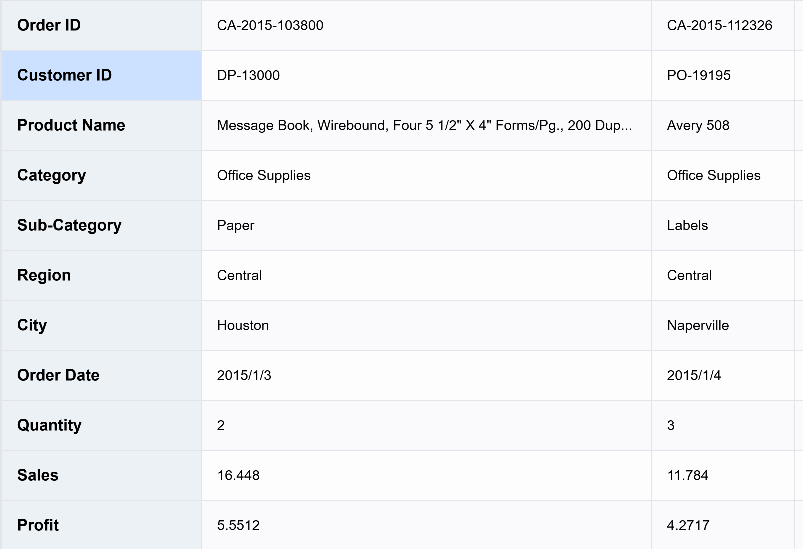Viewport: 803px width, 549px height.
Task: Select the Quantity row header
Action: [100, 425]
